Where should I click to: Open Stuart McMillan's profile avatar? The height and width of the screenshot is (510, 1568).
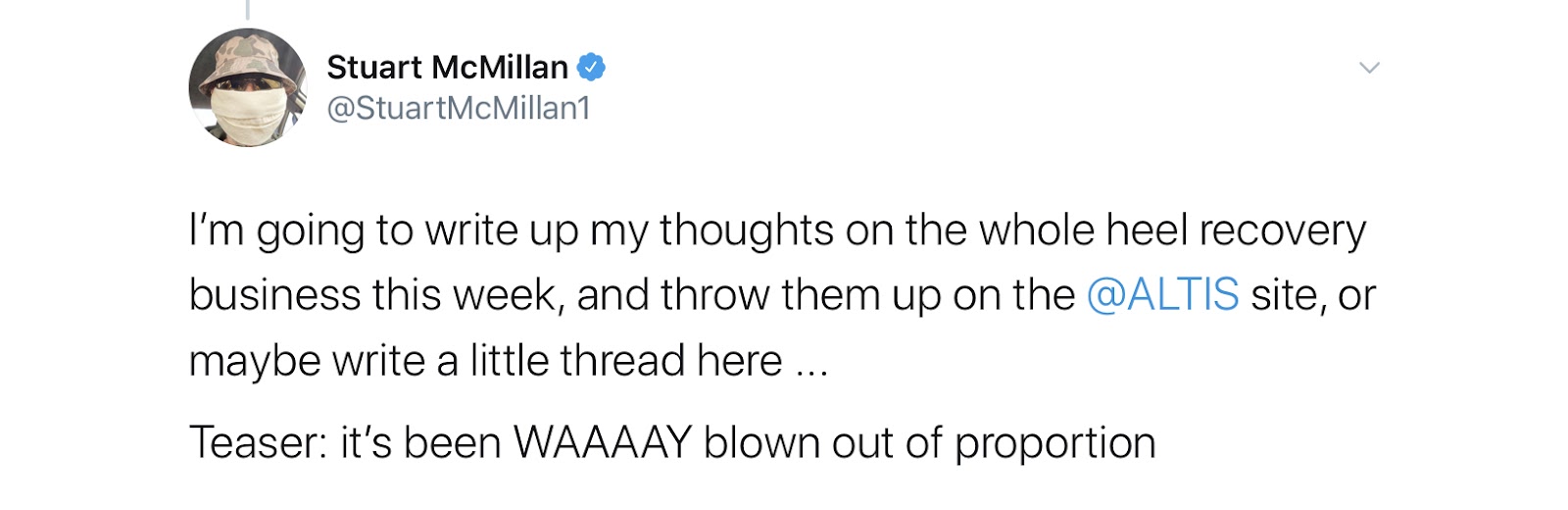[248, 87]
